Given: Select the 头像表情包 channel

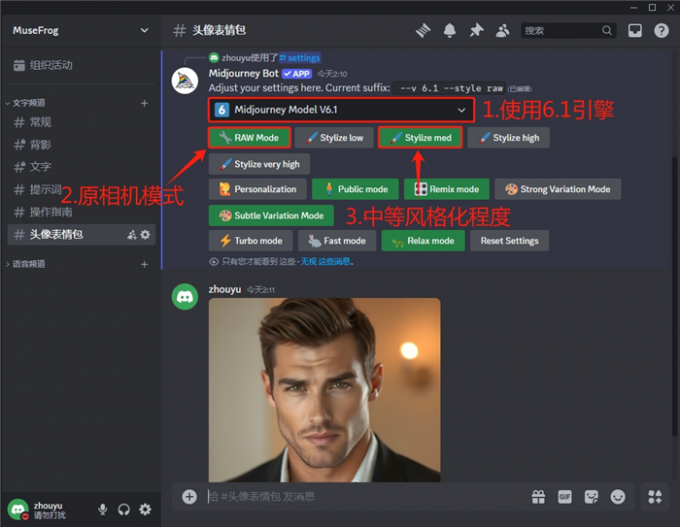Looking at the screenshot, I should coord(81,235).
